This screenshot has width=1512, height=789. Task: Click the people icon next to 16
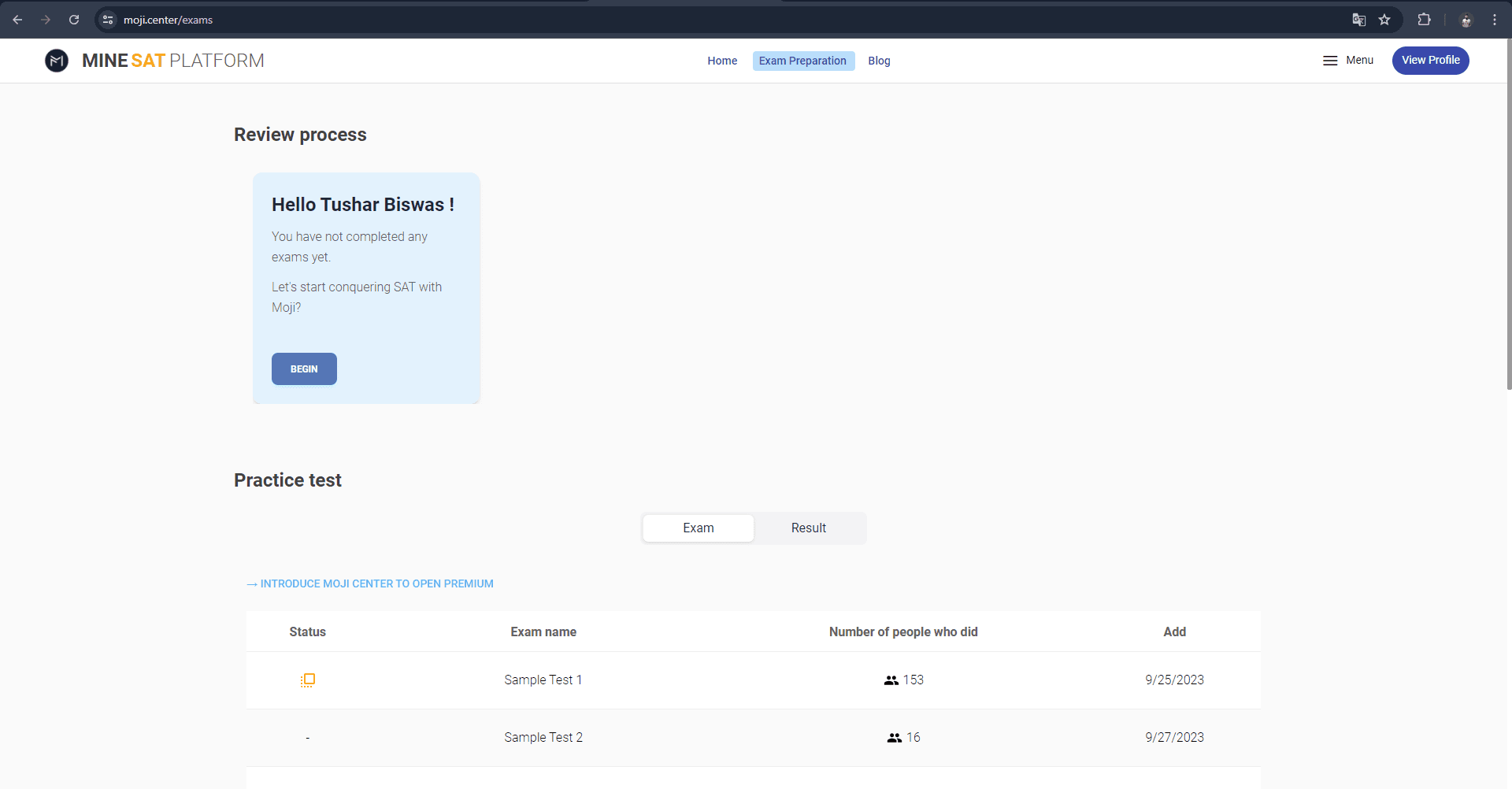[x=893, y=737]
